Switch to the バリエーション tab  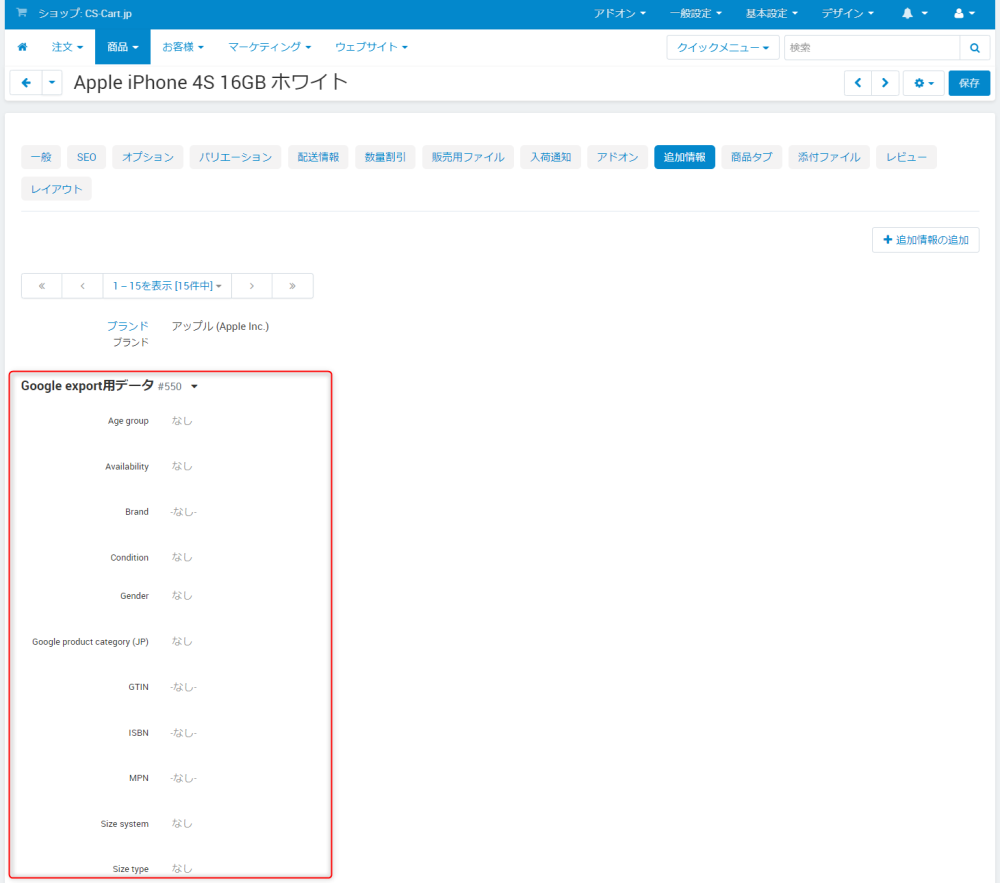[x=235, y=157]
